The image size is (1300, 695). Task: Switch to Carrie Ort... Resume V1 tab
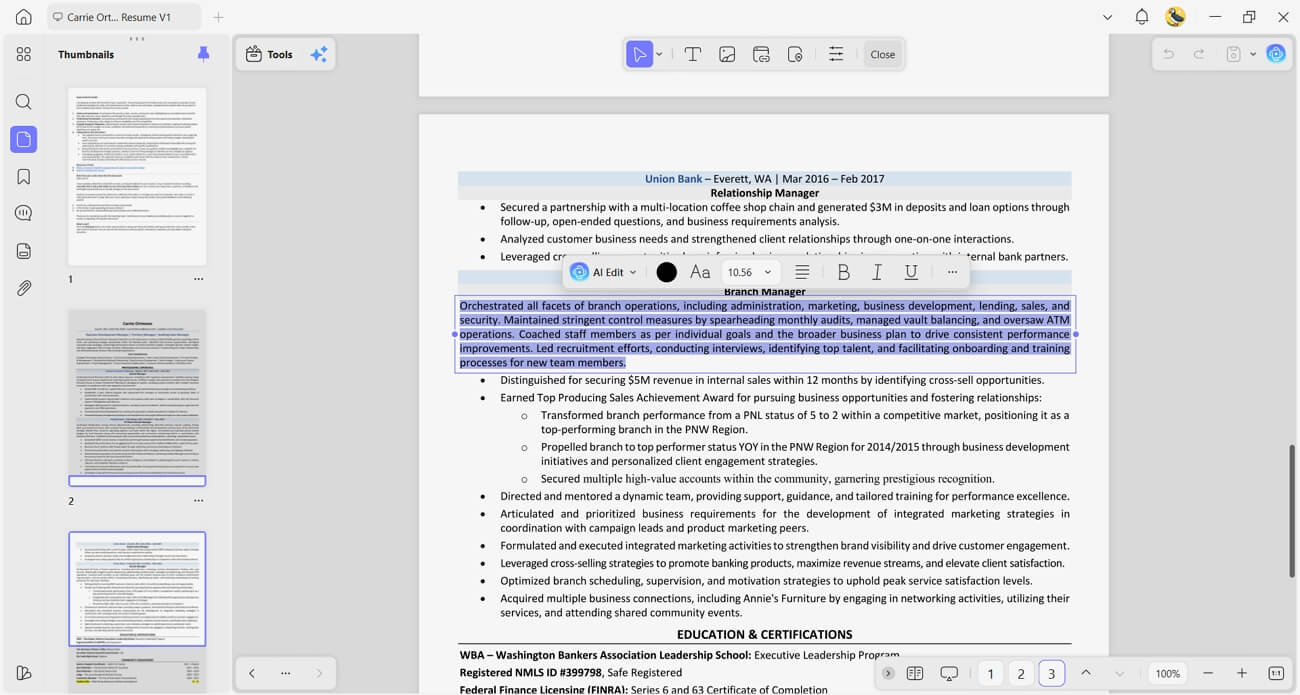[124, 17]
